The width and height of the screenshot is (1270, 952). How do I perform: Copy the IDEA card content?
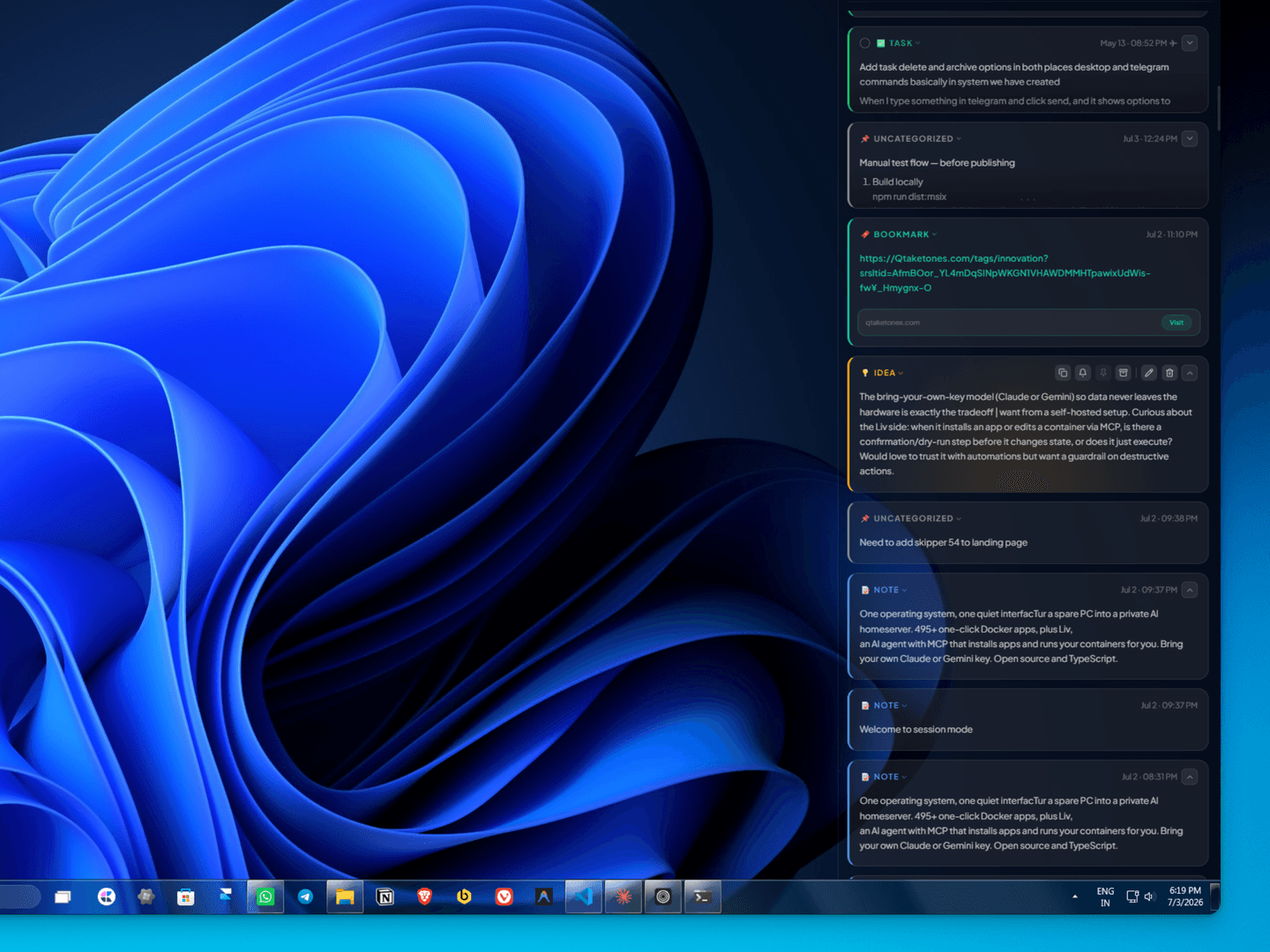(1063, 373)
